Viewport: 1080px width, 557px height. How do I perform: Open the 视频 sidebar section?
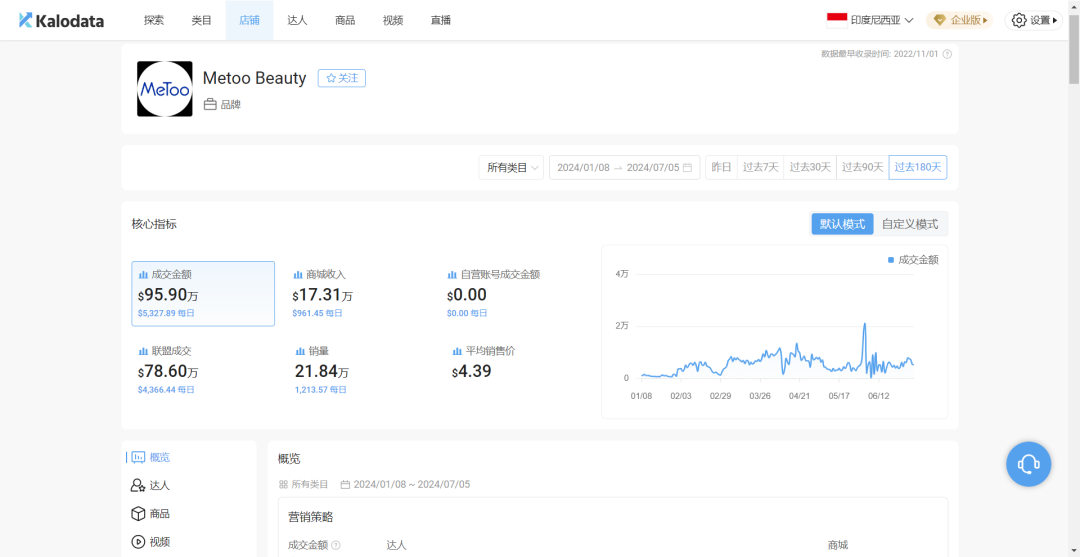pyautogui.click(x=149, y=541)
